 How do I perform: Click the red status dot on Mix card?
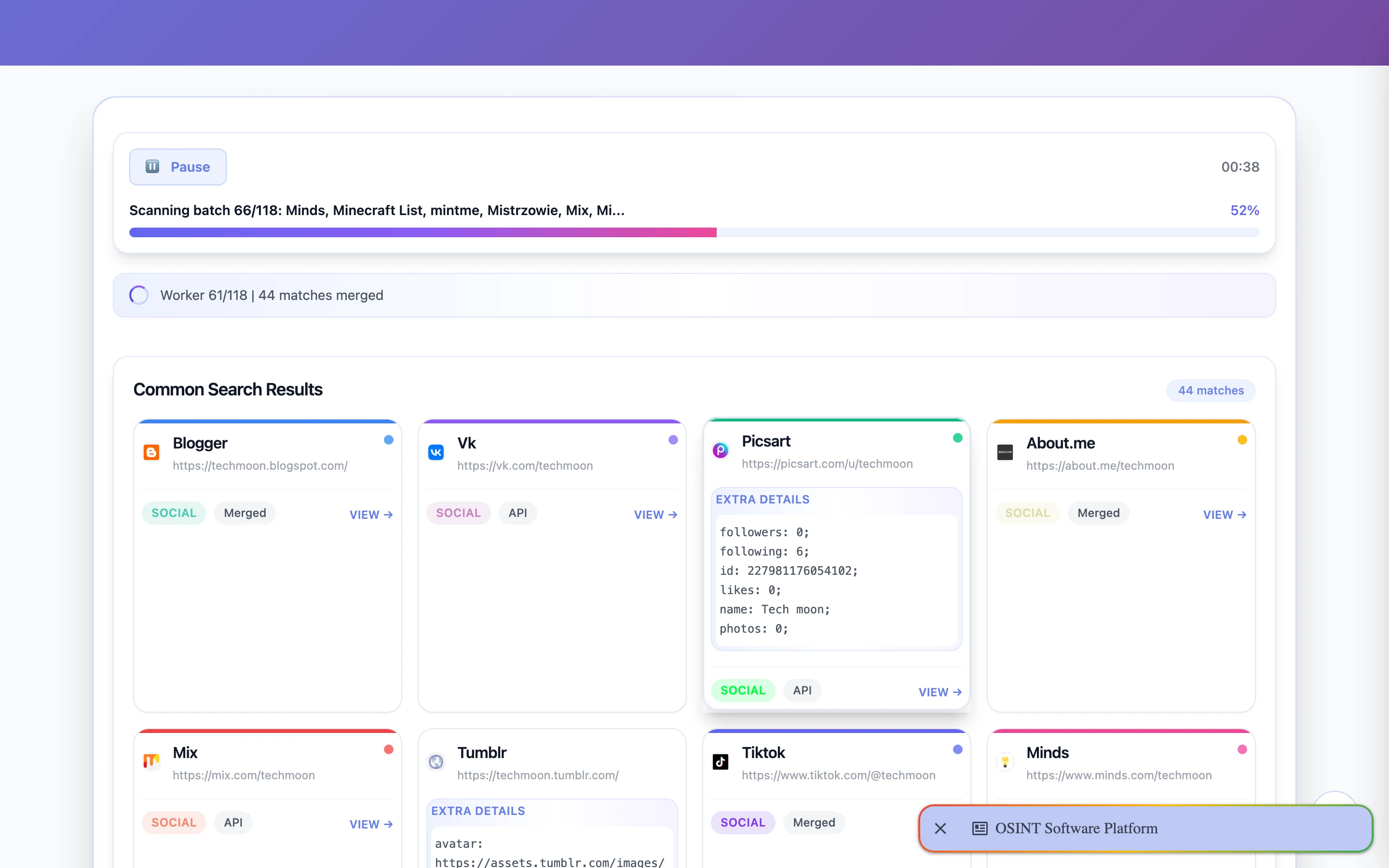(x=389, y=749)
